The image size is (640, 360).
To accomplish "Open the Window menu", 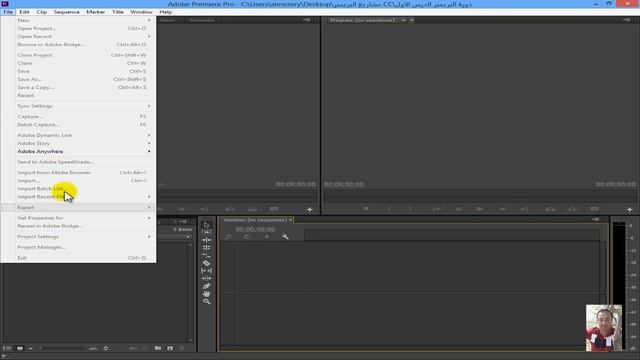I will (141, 12).
